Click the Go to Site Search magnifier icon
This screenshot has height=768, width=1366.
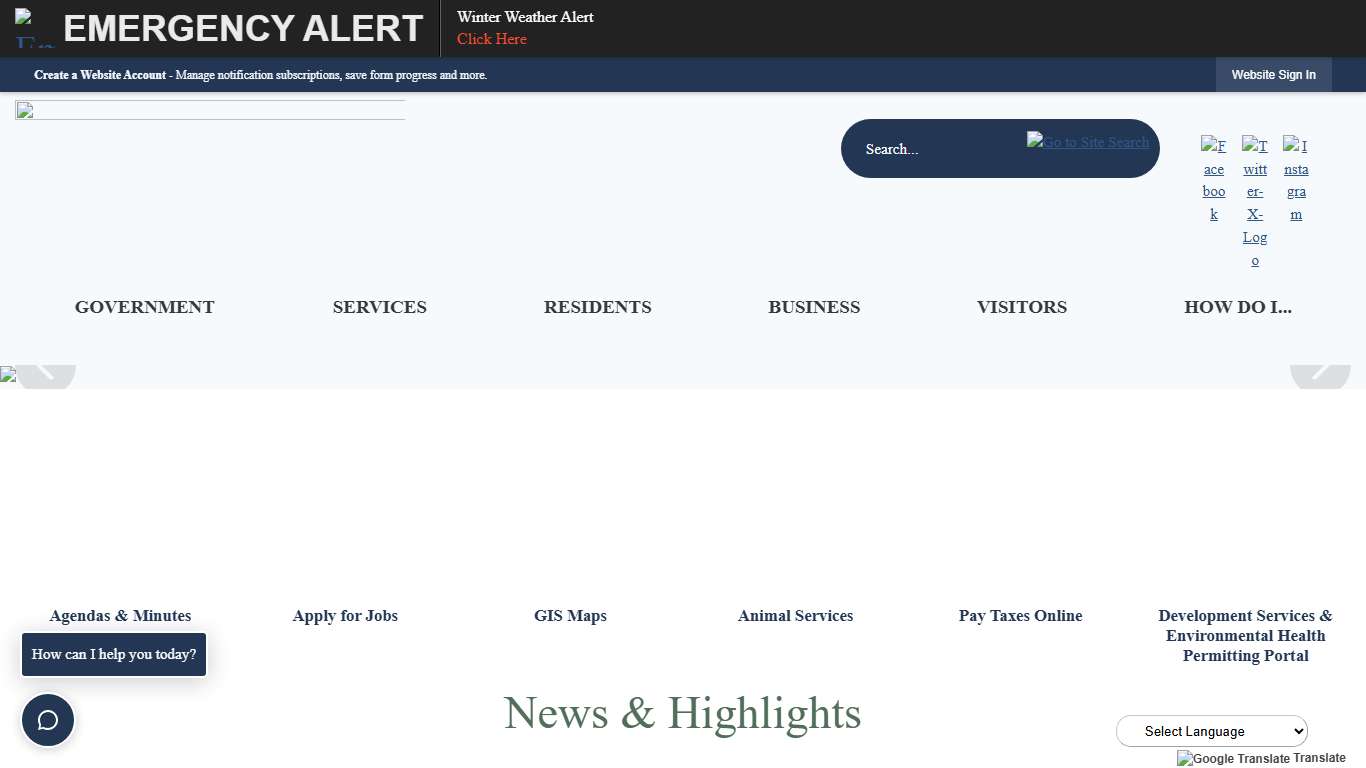point(1088,142)
